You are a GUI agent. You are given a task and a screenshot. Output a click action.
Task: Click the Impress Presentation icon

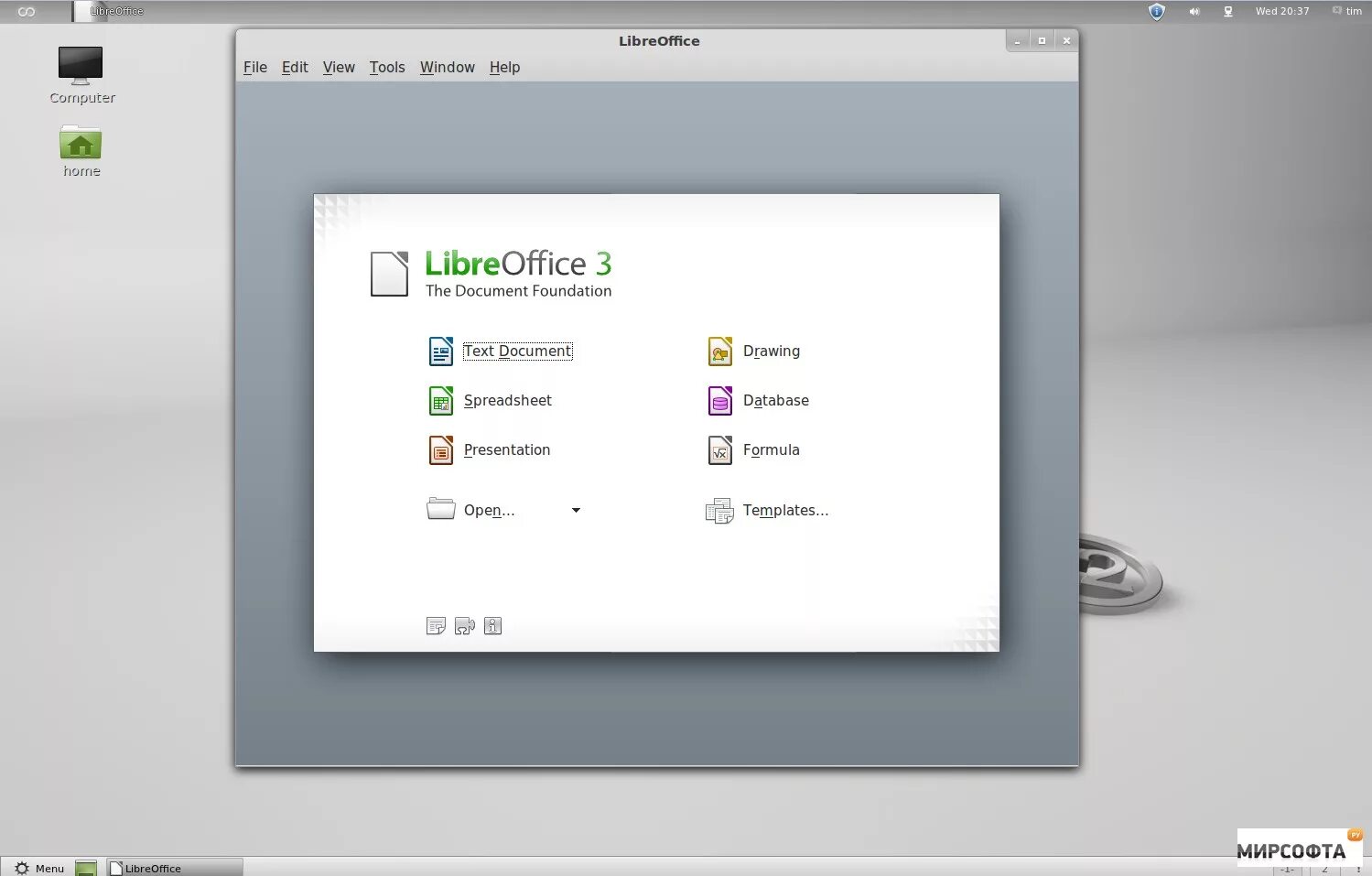pyautogui.click(x=441, y=449)
